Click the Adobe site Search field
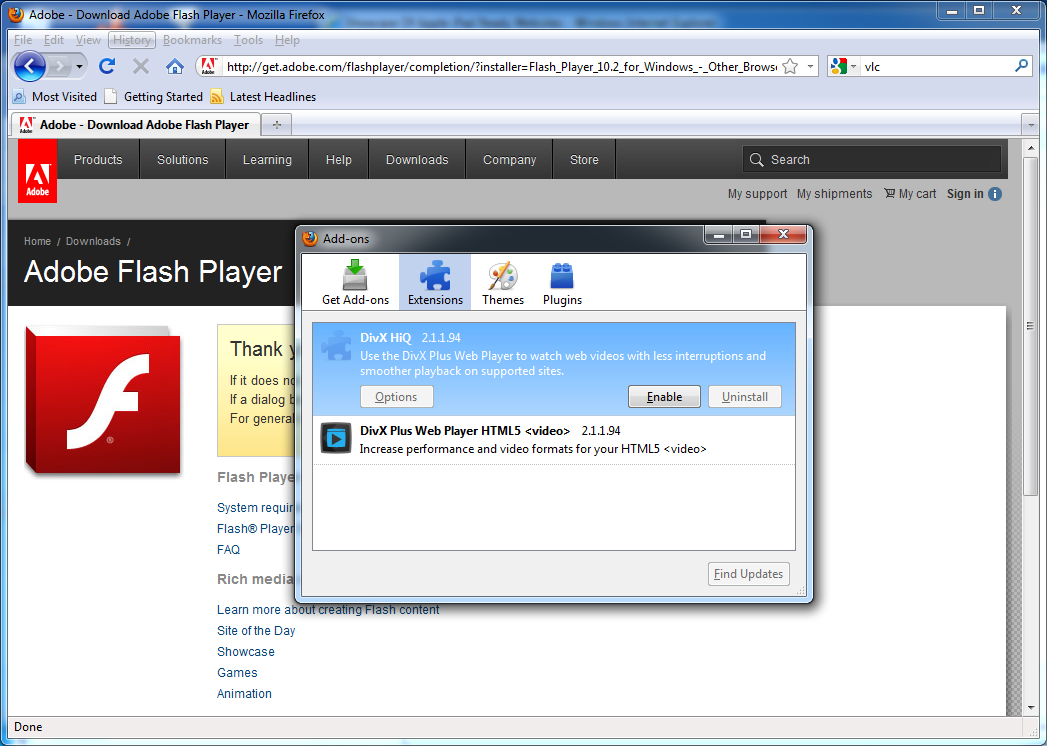Screen dimensions: 1047x746 click(871, 160)
